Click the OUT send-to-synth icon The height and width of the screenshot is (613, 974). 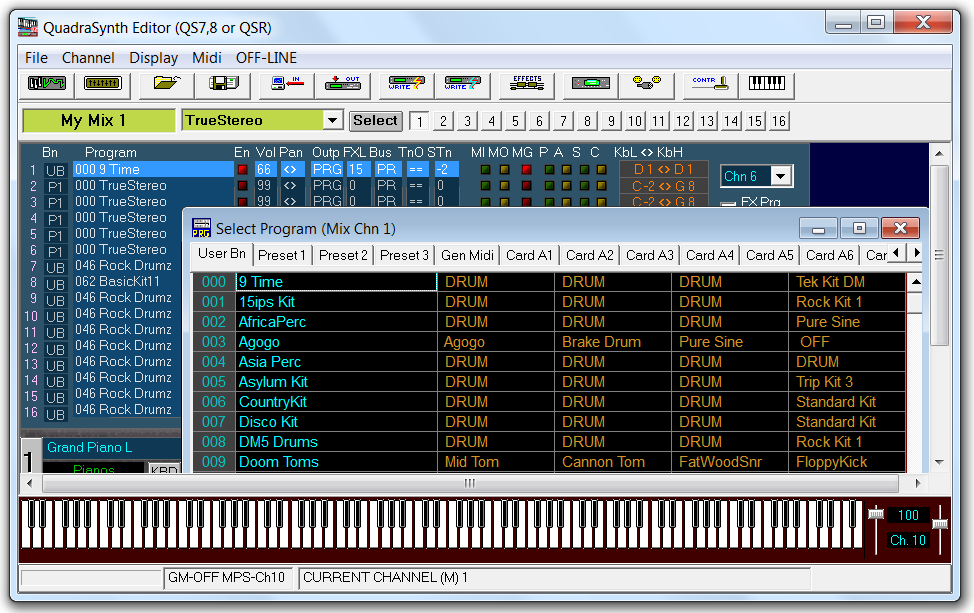pyautogui.click(x=341, y=85)
